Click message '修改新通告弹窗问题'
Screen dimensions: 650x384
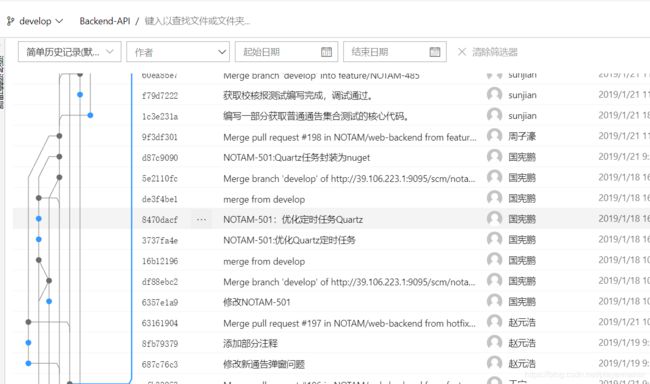click(x=264, y=364)
